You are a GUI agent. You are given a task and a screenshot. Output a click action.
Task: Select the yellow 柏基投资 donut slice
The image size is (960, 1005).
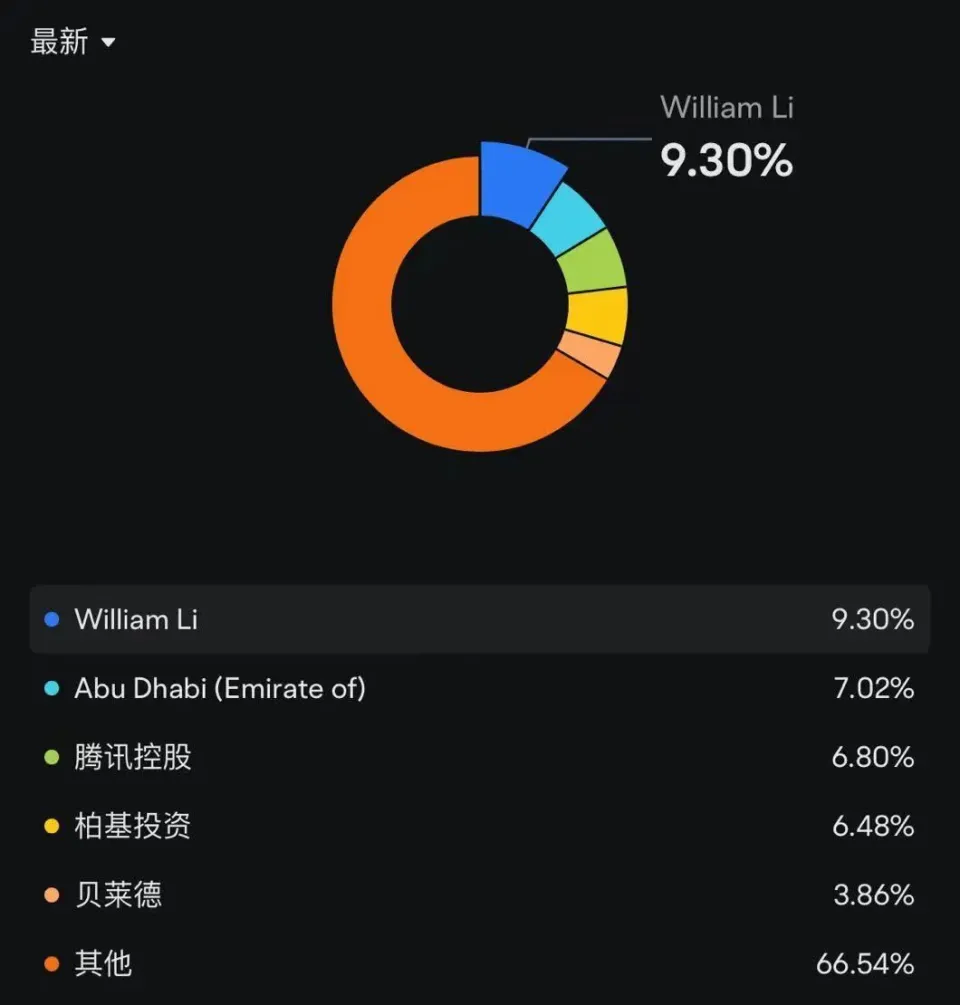pos(599,315)
